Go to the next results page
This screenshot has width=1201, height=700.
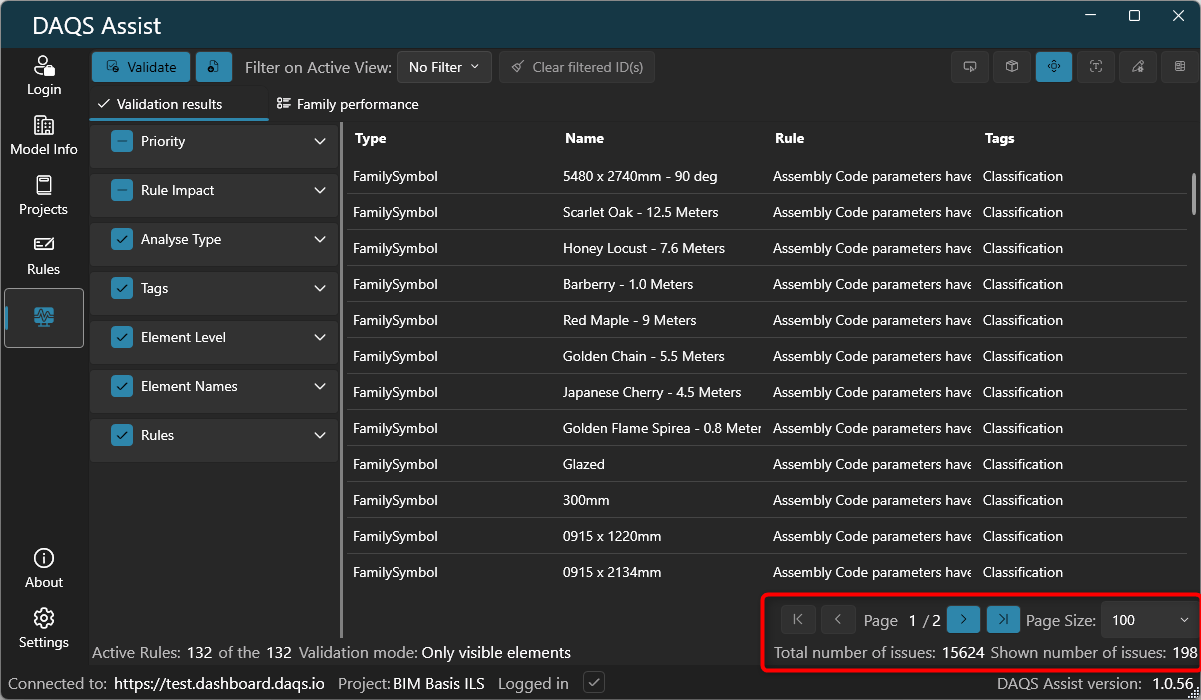pos(963,620)
